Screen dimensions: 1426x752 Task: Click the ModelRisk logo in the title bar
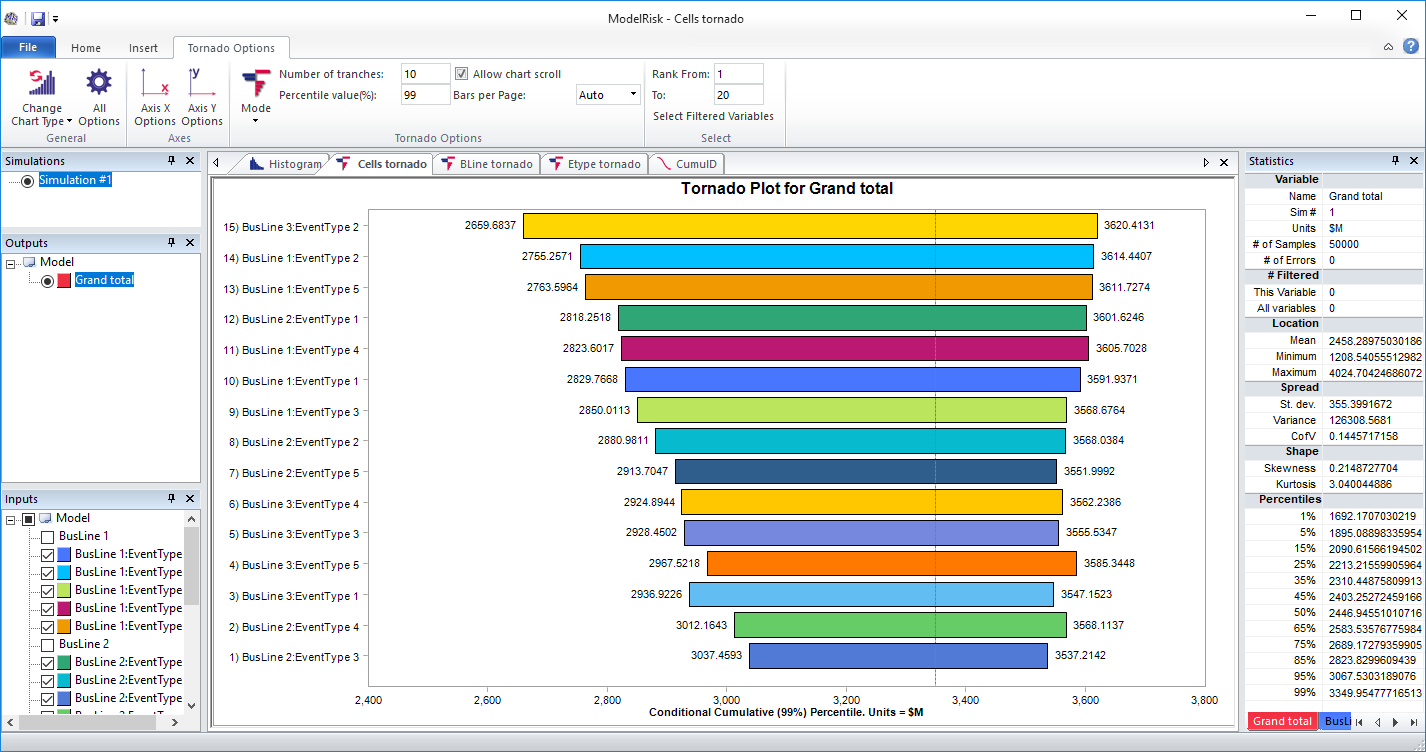[x=13, y=17]
